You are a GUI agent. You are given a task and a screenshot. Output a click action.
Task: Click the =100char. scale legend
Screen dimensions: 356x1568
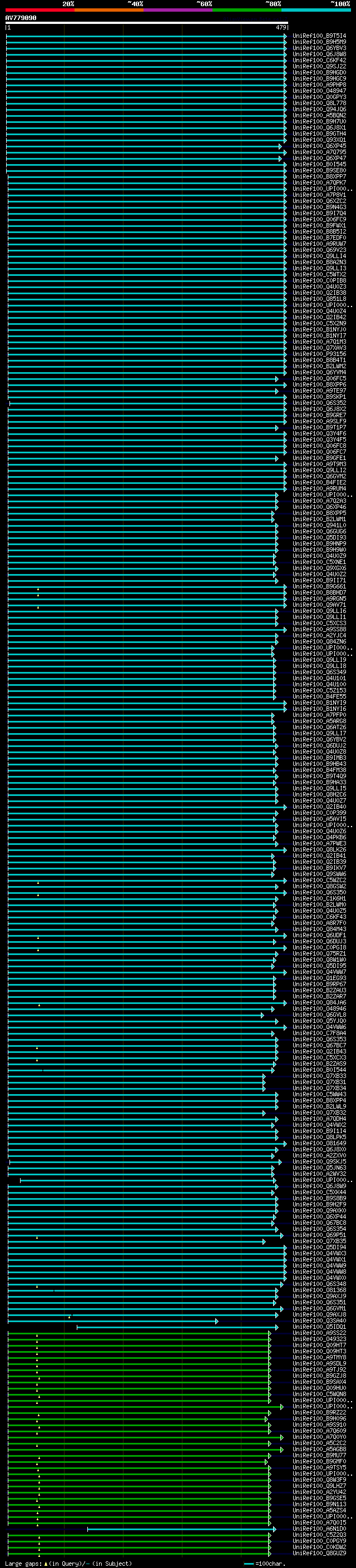tap(264, 1563)
